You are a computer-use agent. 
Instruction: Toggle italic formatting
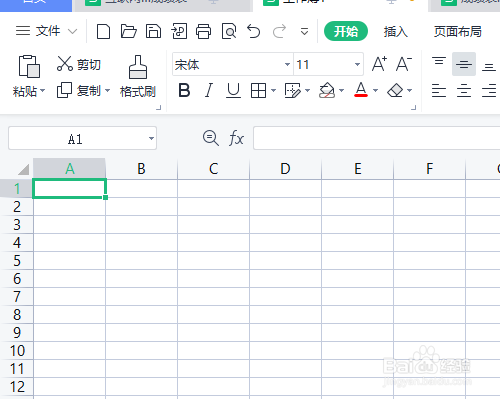click(209, 90)
